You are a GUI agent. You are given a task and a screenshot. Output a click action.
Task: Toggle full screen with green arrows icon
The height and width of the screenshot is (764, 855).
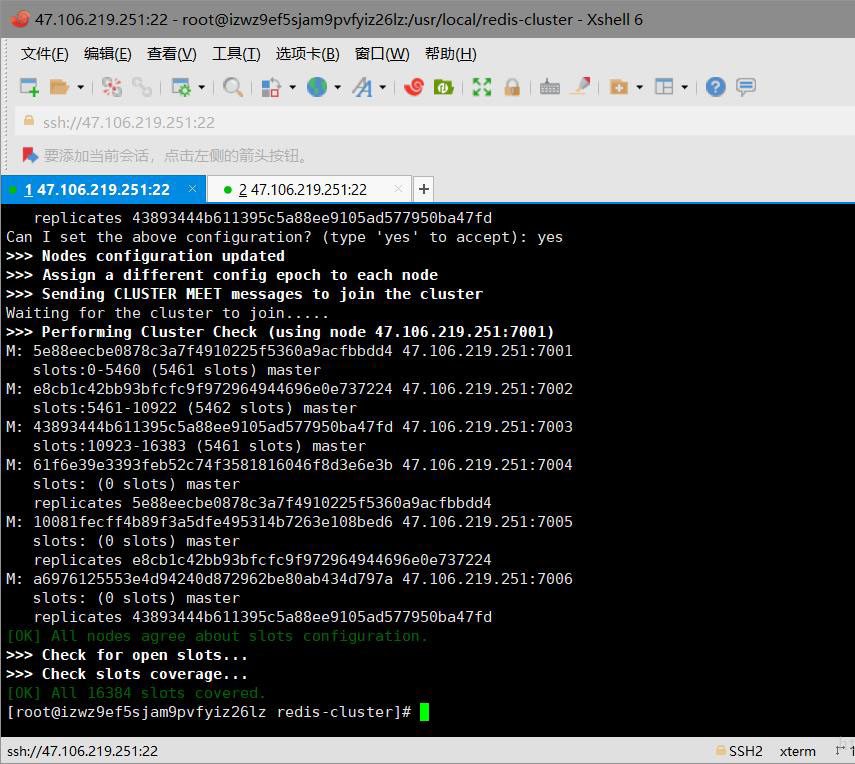[x=481, y=87]
